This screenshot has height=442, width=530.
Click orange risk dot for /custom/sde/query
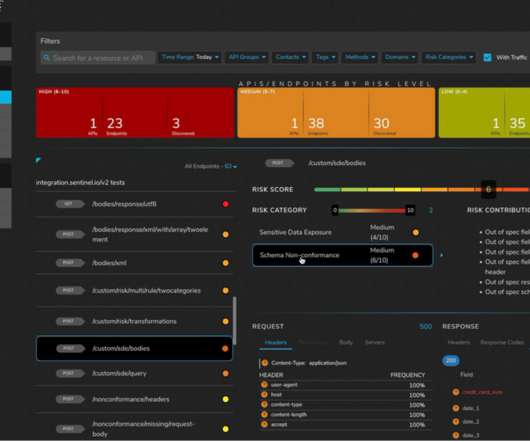(225, 373)
